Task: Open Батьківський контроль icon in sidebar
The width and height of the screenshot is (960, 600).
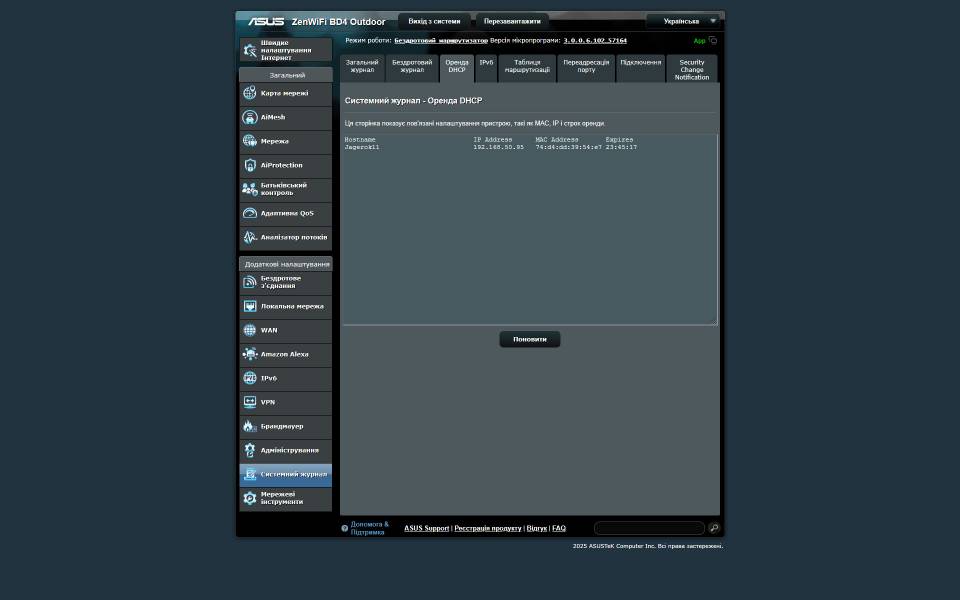Action: click(250, 189)
